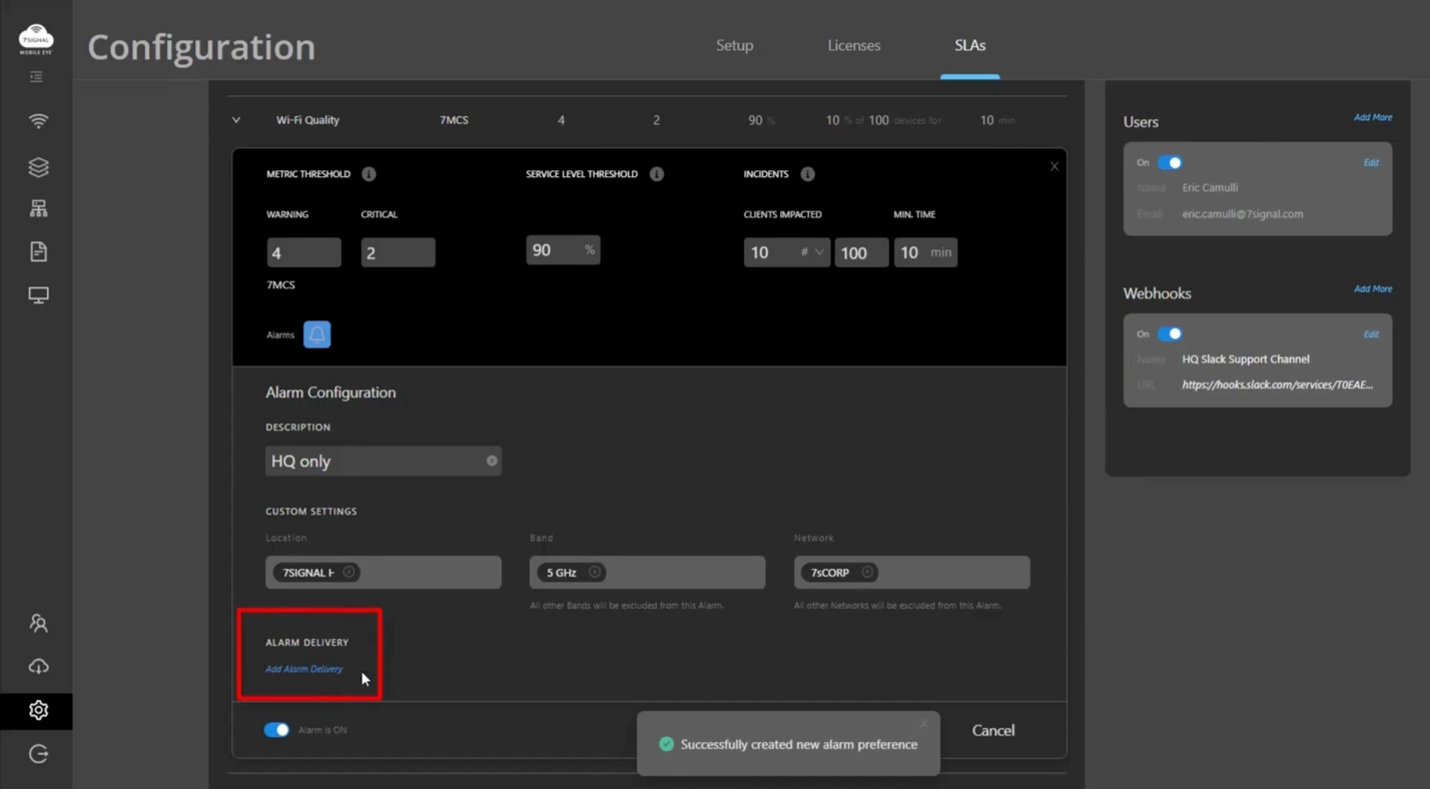Expand the sidebar hamburger menu

tap(37, 77)
